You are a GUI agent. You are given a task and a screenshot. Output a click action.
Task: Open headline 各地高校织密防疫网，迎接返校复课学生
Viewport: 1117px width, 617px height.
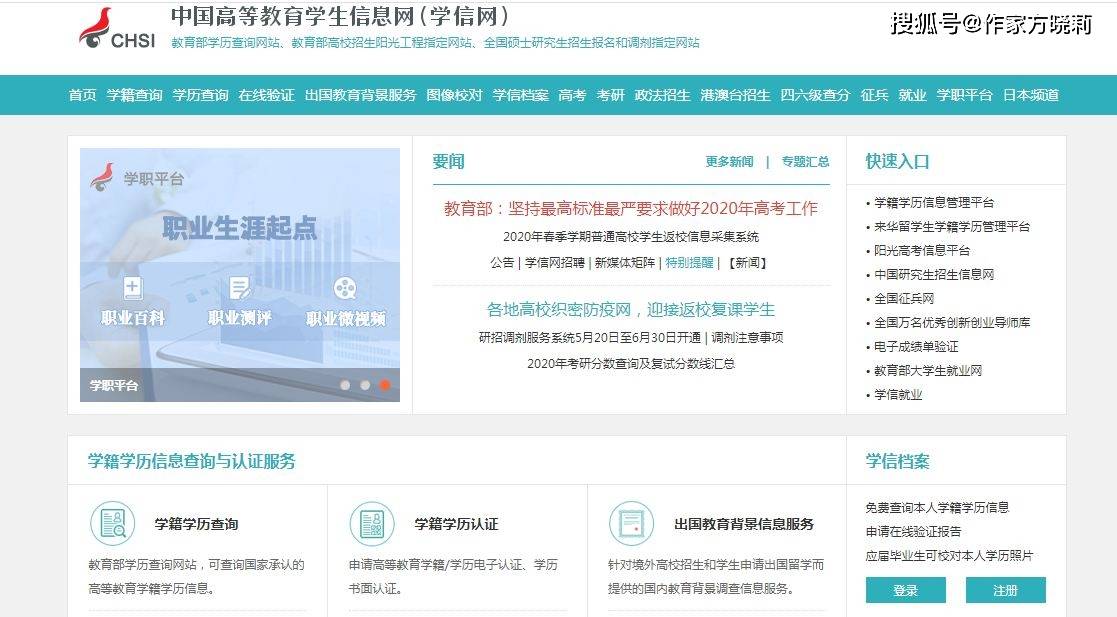pos(631,310)
